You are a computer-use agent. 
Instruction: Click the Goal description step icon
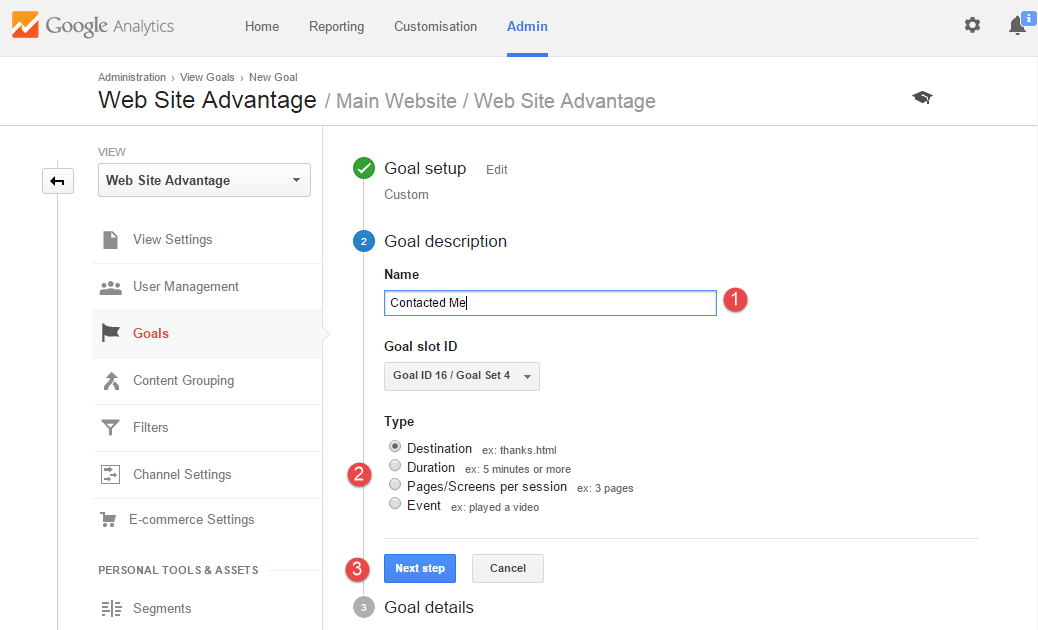pyautogui.click(x=364, y=242)
